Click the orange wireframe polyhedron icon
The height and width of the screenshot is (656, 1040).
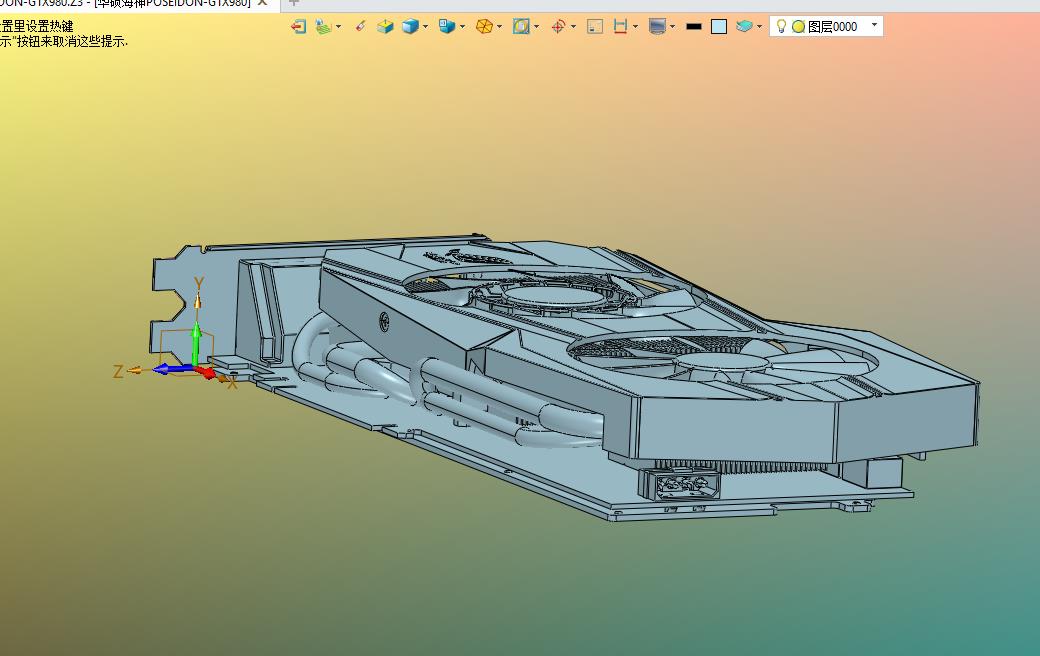(484, 27)
